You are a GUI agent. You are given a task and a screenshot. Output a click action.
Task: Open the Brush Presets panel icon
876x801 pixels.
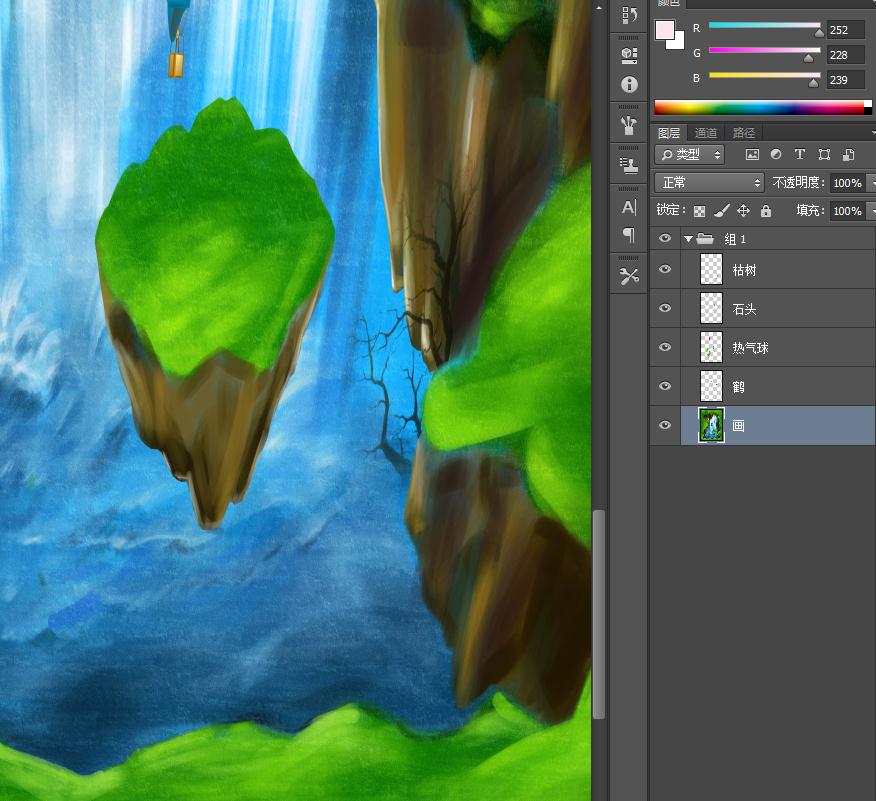coord(629,125)
